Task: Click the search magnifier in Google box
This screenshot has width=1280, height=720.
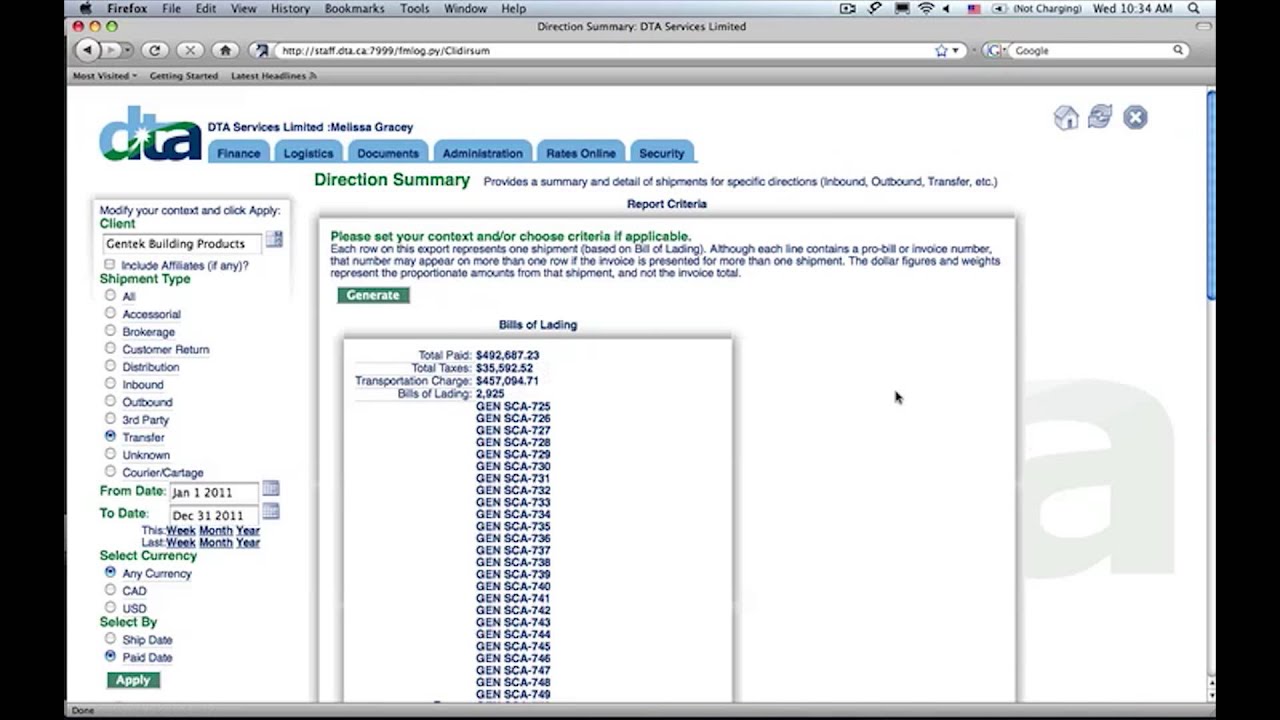Action: tap(1178, 50)
